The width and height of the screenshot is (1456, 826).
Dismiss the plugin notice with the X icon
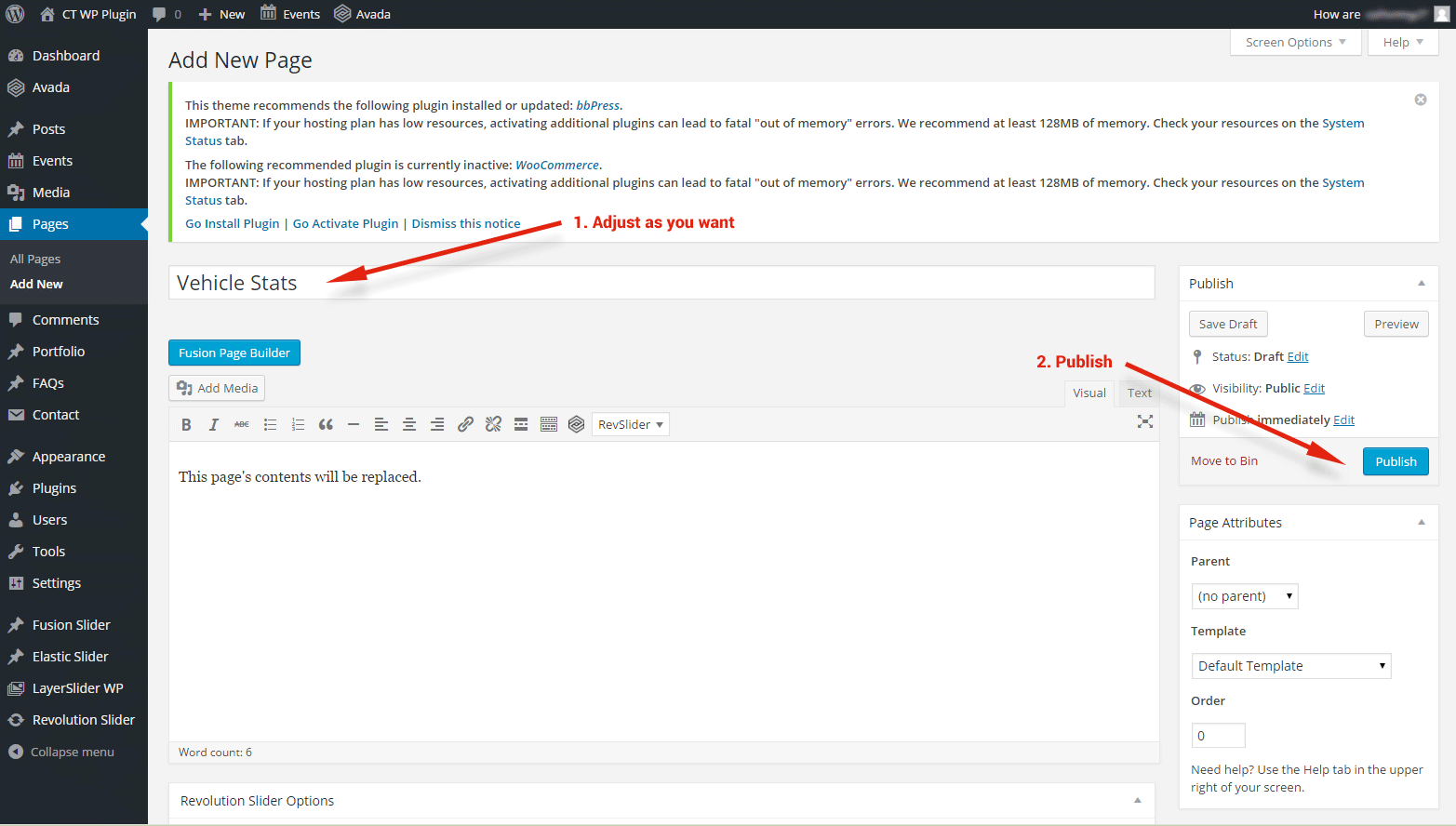coord(1420,100)
